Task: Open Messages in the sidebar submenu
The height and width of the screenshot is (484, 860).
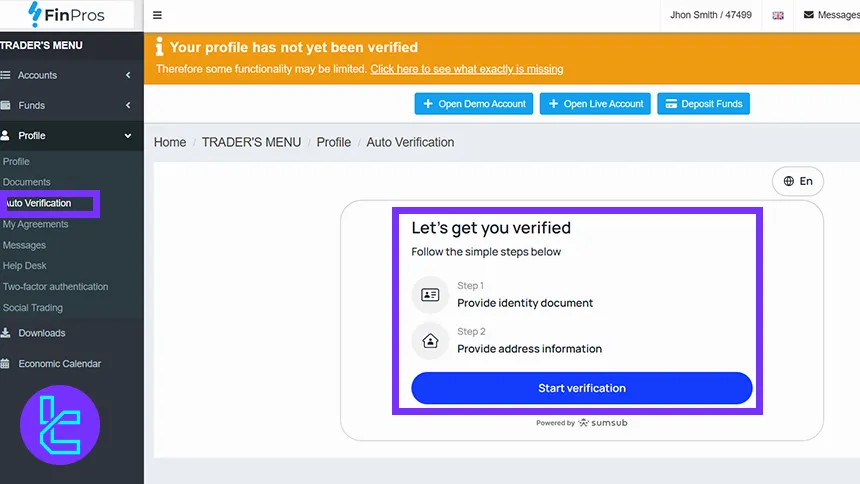Action: (24, 245)
